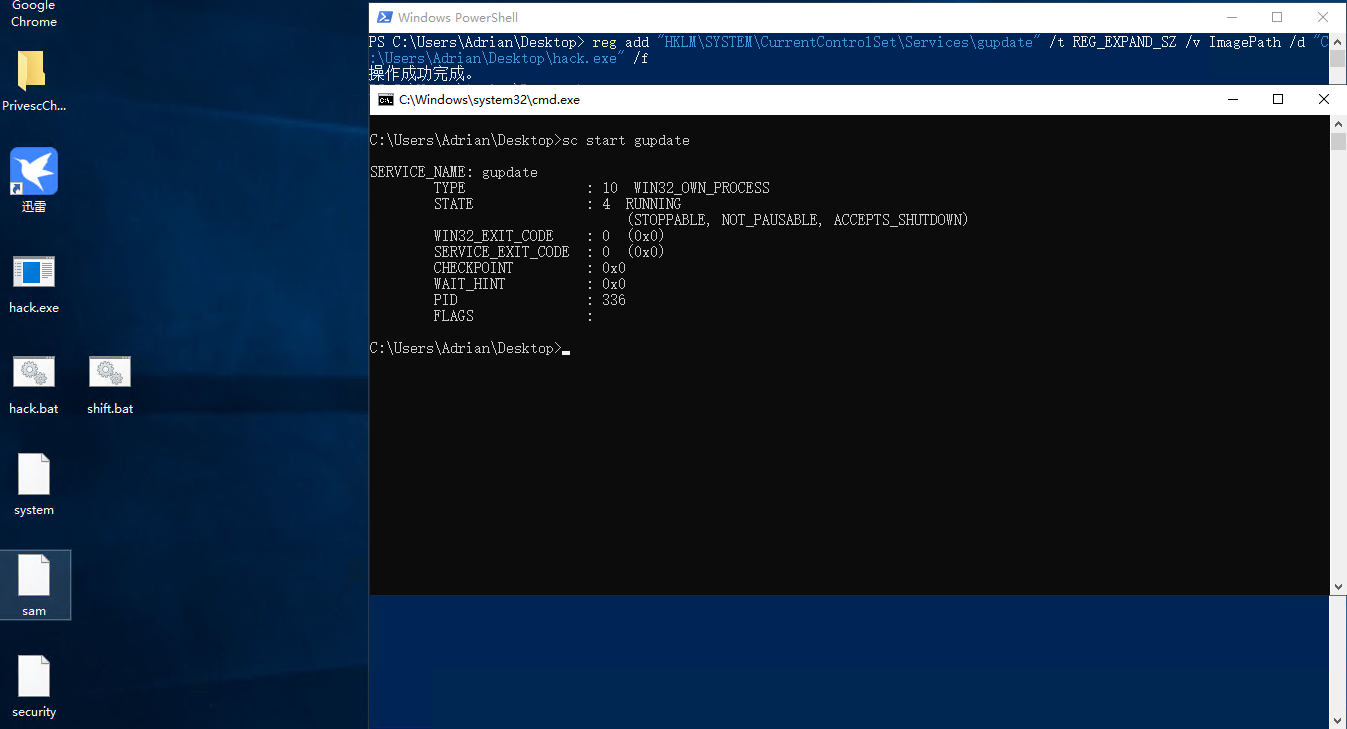Click the WIN32_EXIT_CODE line
Image resolution: width=1347 pixels, height=729 pixels.
(548, 236)
